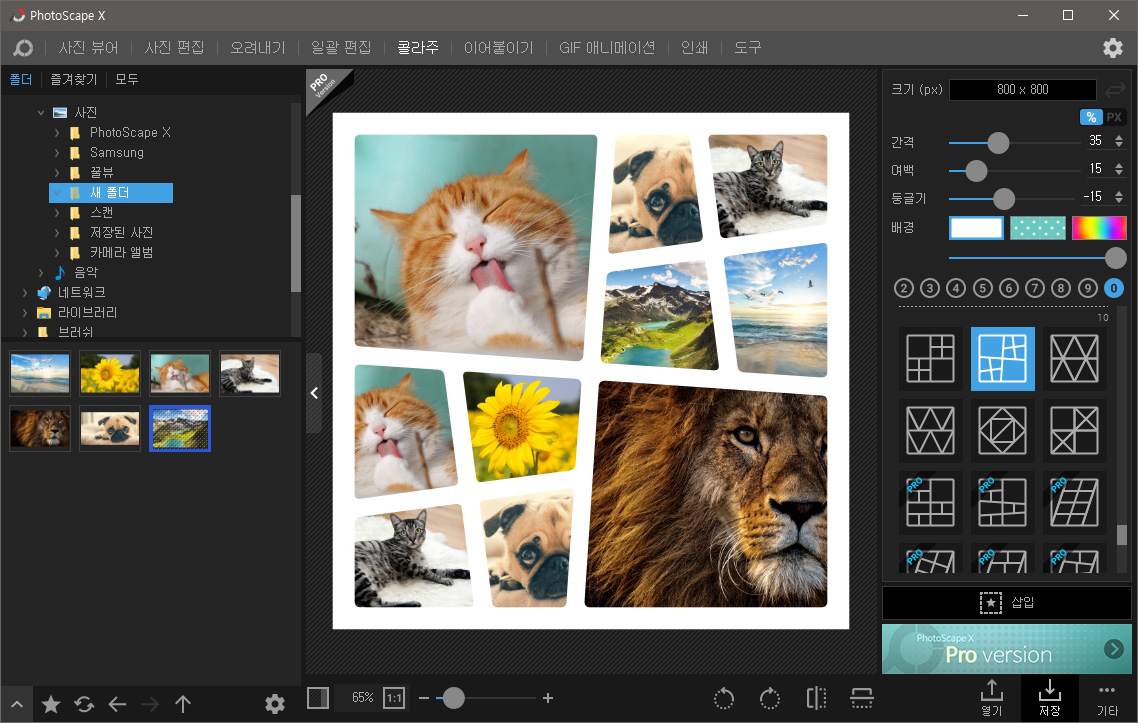Rotate the collage clockwise
Screen dimensions: 1138x723
[769, 699]
